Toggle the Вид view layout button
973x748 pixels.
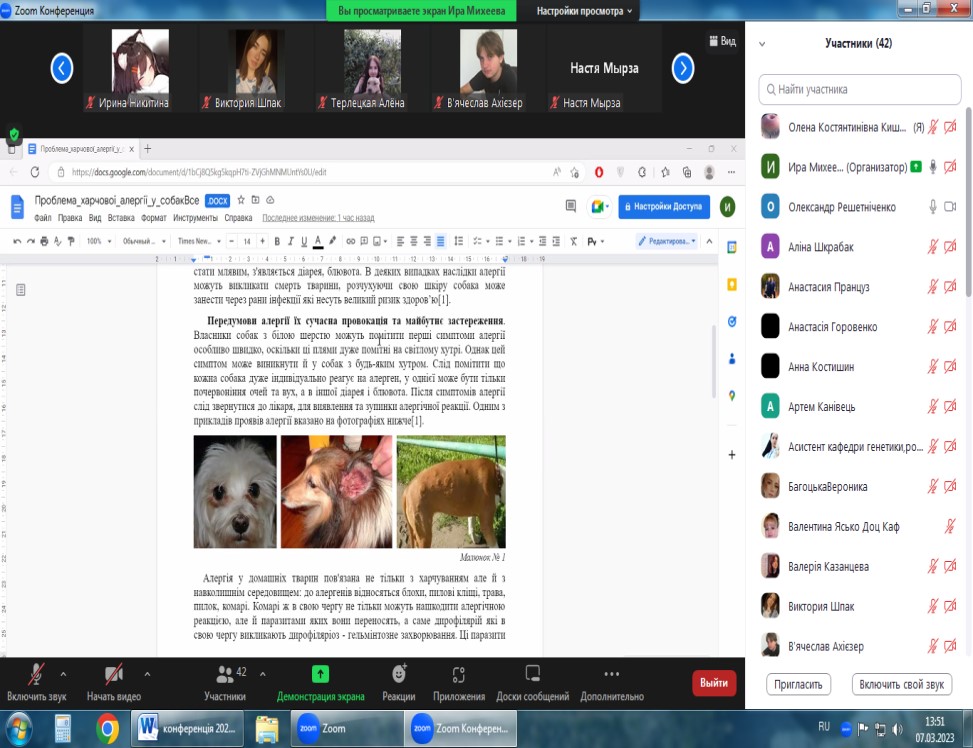coord(721,42)
